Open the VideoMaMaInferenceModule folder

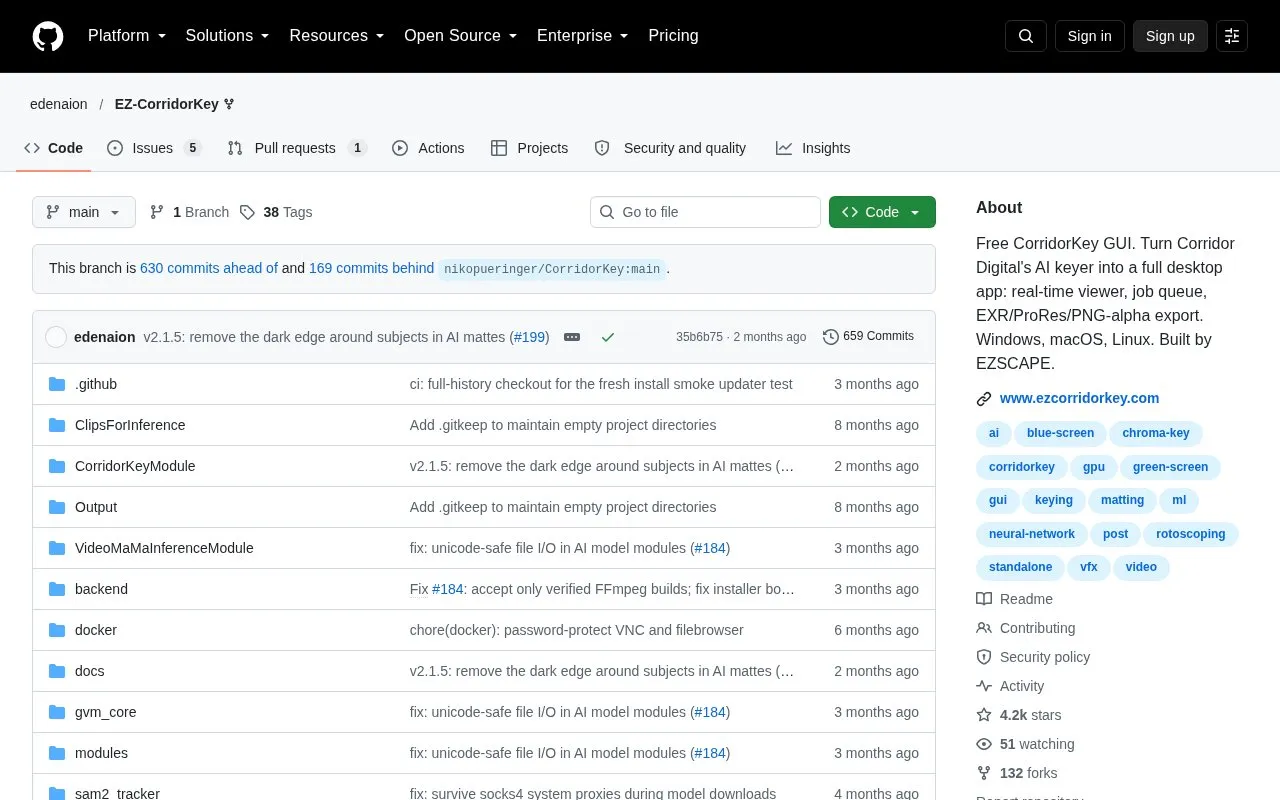click(x=164, y=548)
